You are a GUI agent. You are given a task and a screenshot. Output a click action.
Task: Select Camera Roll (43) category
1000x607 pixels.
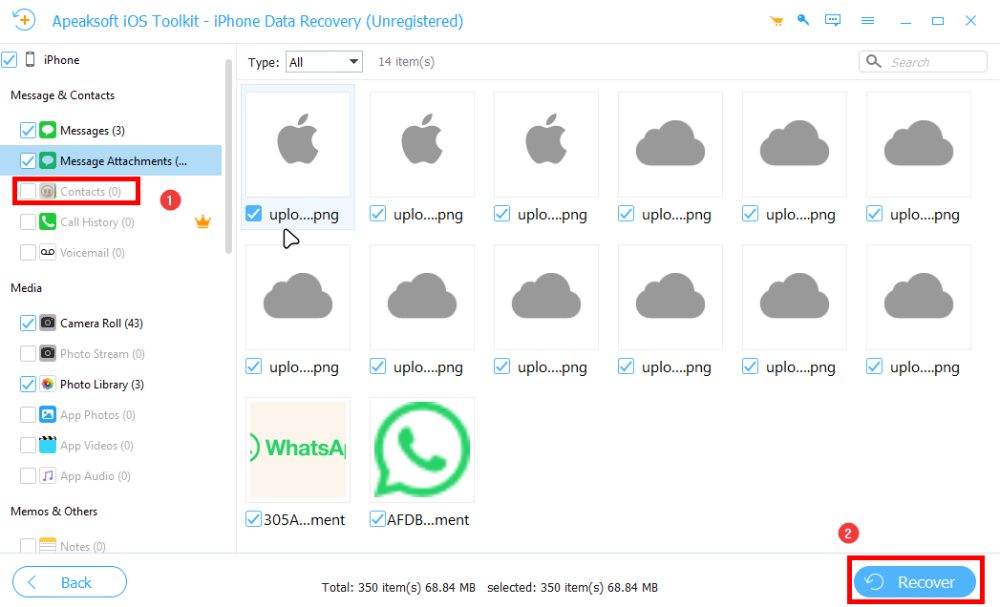100,323
